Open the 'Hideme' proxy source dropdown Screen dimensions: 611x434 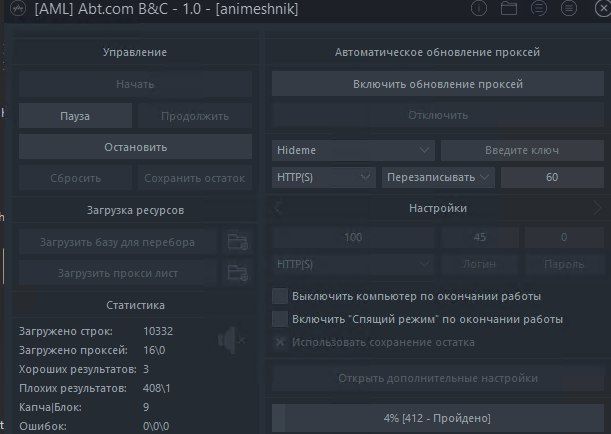352,150
